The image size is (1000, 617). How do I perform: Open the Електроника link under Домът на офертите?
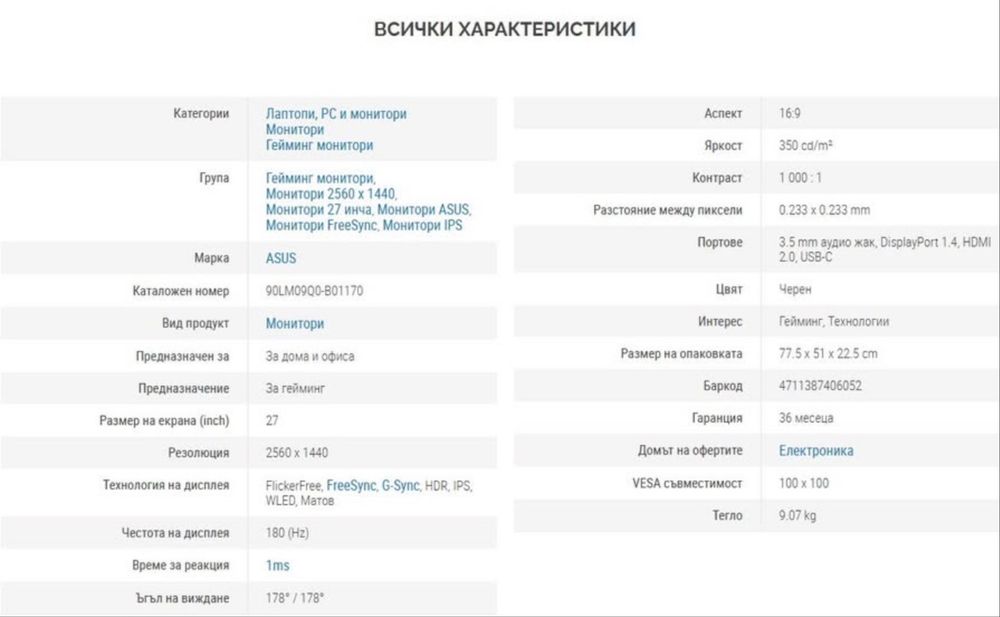click(x=816, y=451)
